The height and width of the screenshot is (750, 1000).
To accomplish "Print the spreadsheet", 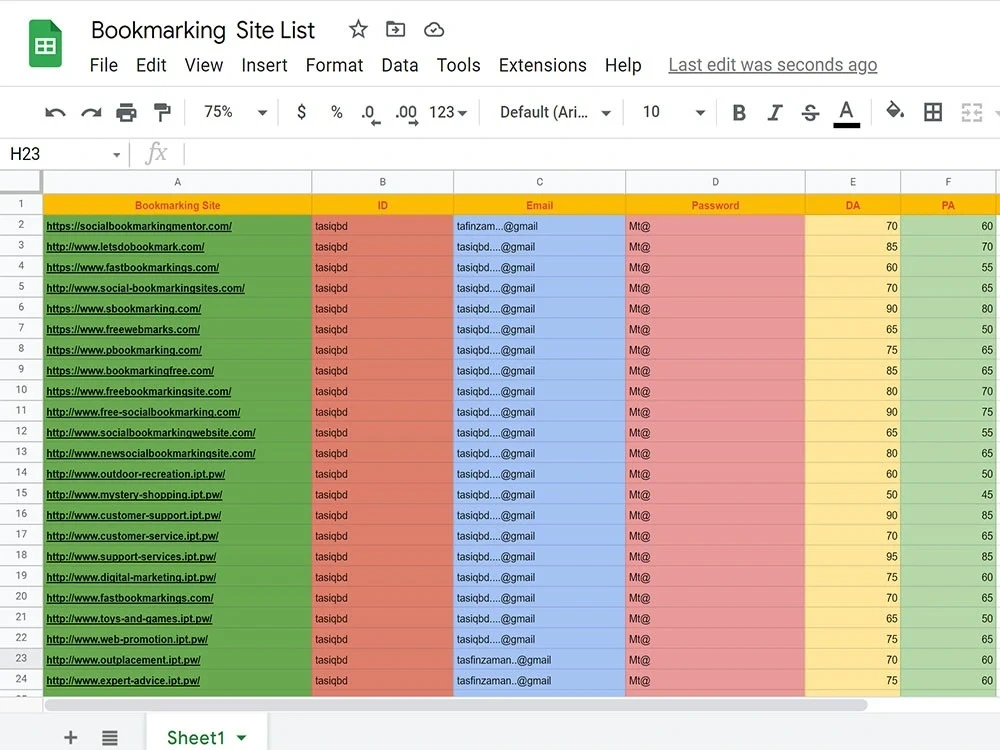I will (x=126, y=113).
